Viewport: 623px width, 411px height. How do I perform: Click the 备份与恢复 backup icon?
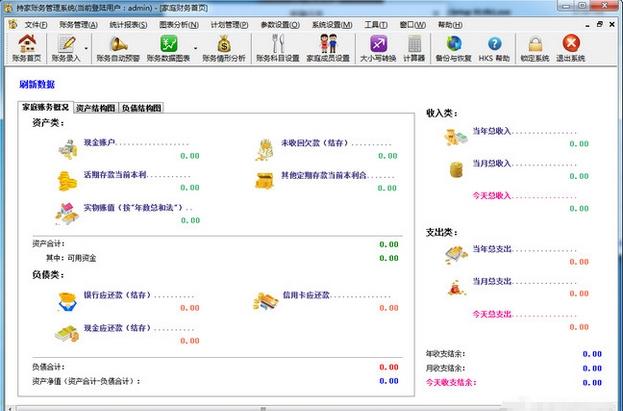(x=454, y=47)
